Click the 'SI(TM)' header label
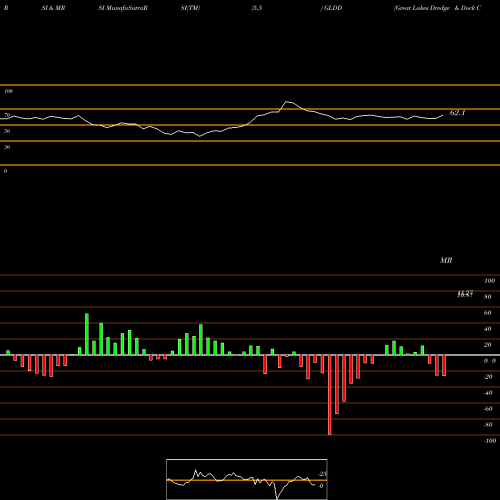The width and height of the screenshot is (500, 500). [190, 8]
